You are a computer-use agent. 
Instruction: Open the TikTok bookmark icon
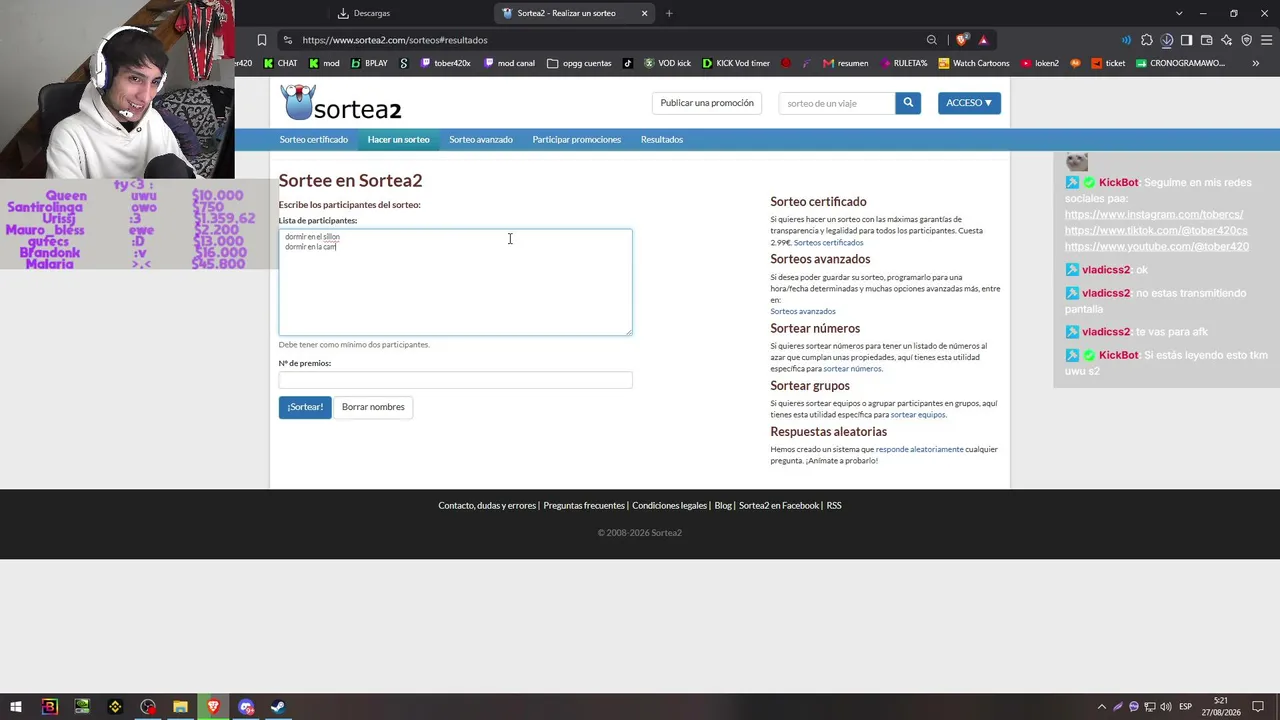(x=628, y=63)
